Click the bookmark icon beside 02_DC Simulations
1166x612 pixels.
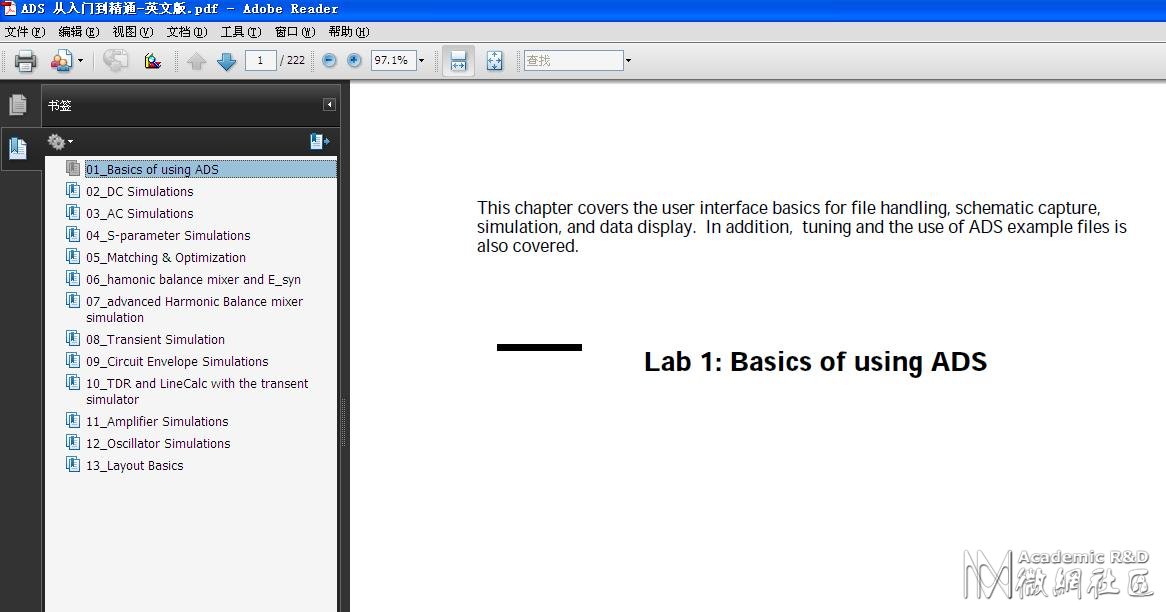(73, 190)
